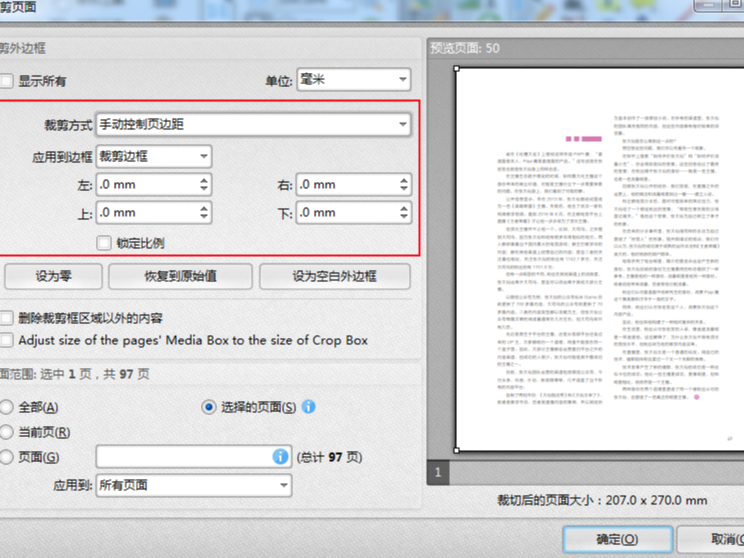This screenshot has width=744, height=558.
Task: Click the 裁切后的页面大小 207.0 x 270.0 mm text
Action: point(602,500)
